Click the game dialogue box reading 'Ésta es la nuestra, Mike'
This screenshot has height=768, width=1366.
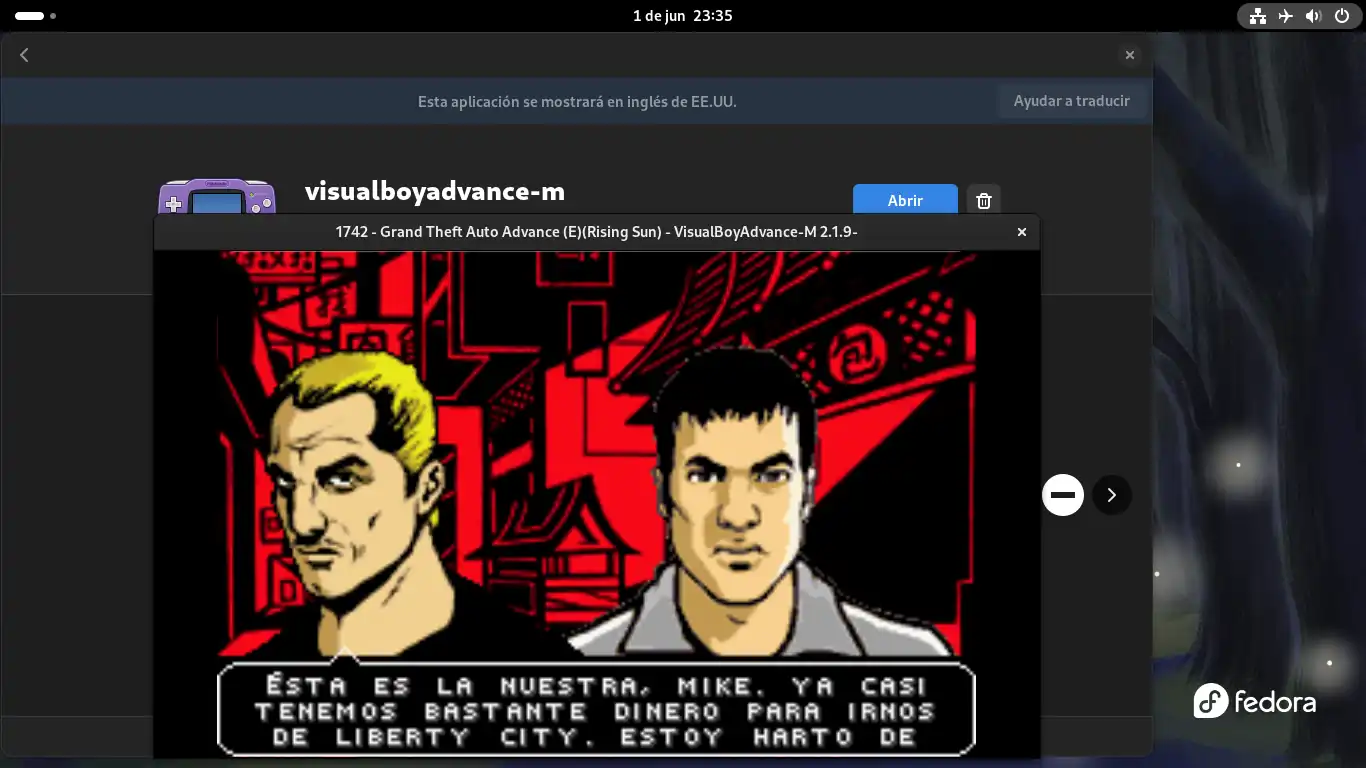tap(596, 709)
